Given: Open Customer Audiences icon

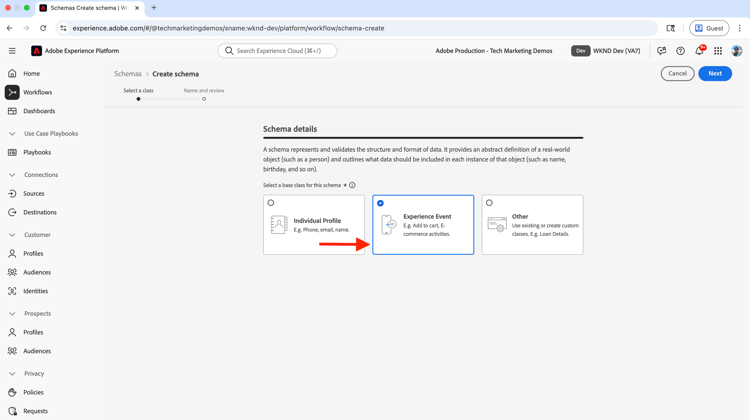Looking at the screenshot, I should pyautogui.click(x=12, y=272).
